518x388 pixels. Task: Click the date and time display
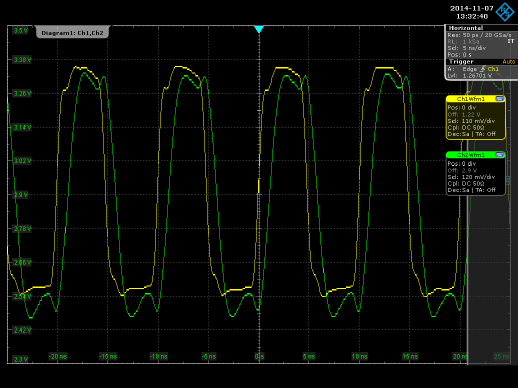click(471, 12)
